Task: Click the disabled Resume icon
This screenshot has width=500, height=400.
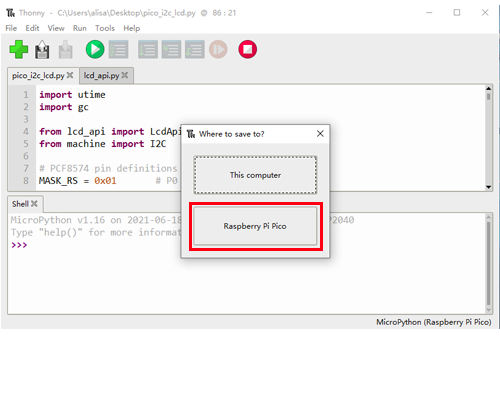Action: click(x=218, y=49)
